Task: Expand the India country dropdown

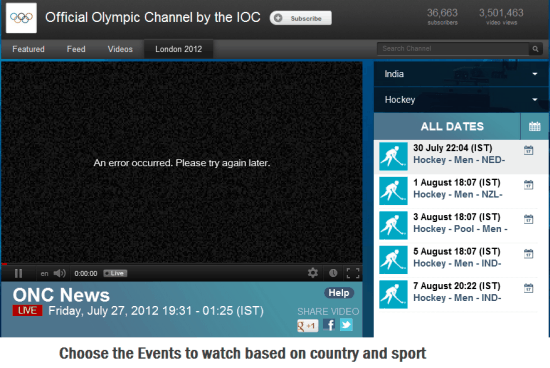Action: pos(461,74)
